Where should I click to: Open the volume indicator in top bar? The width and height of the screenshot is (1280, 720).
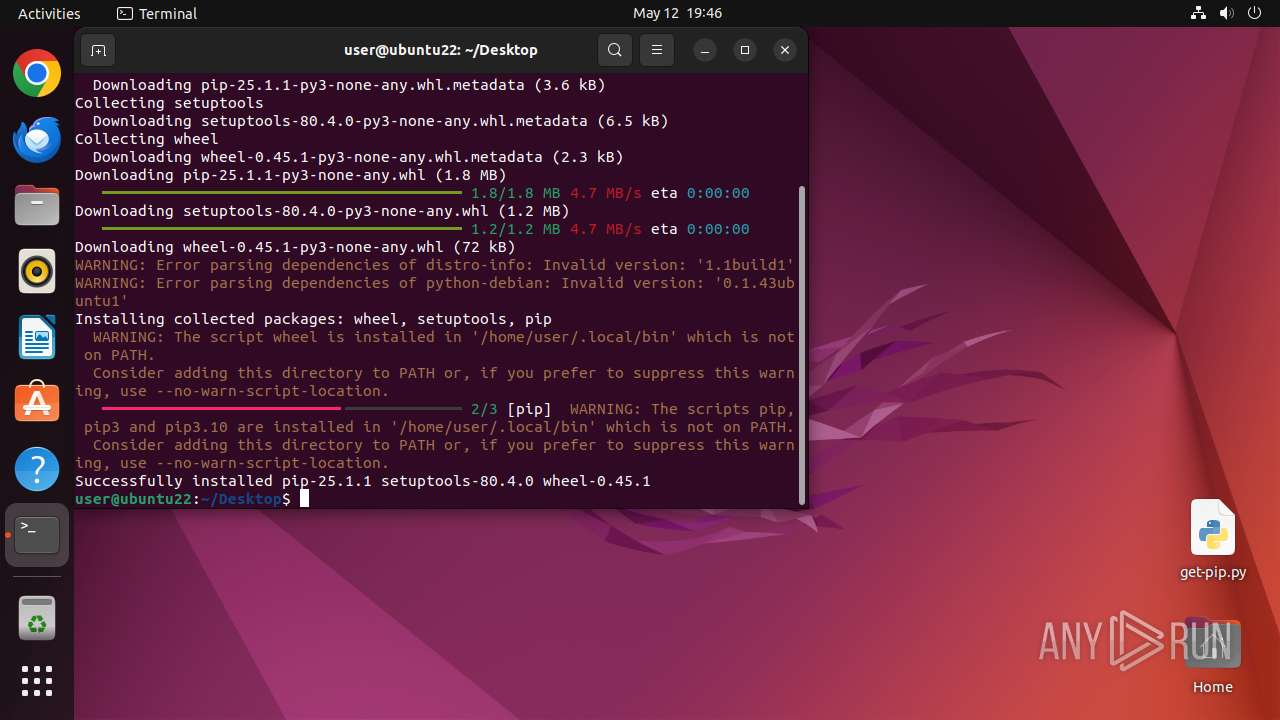(x=1227, y=13)
